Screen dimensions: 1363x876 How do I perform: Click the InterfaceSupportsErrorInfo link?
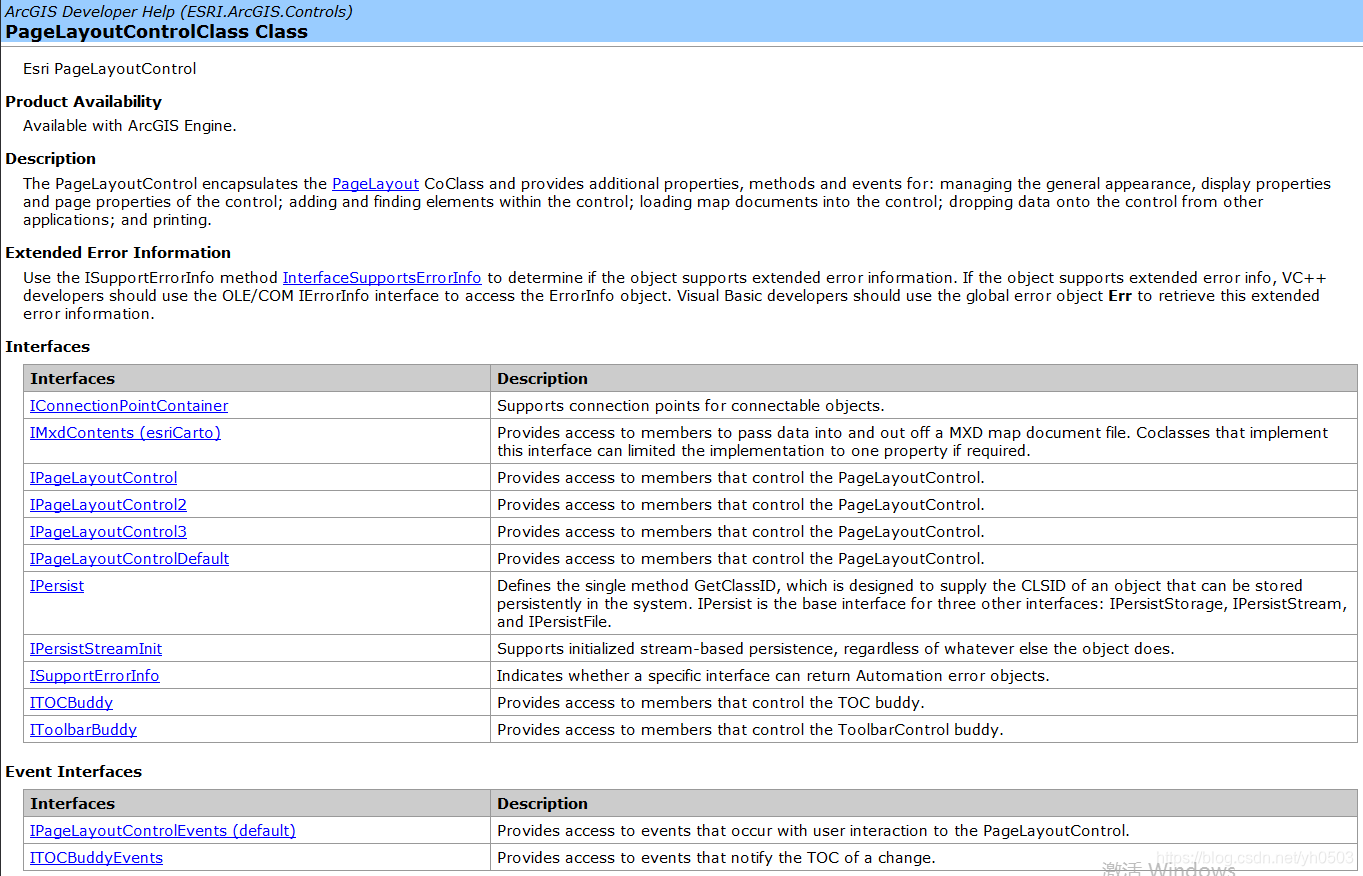click(x=381, y=278)
